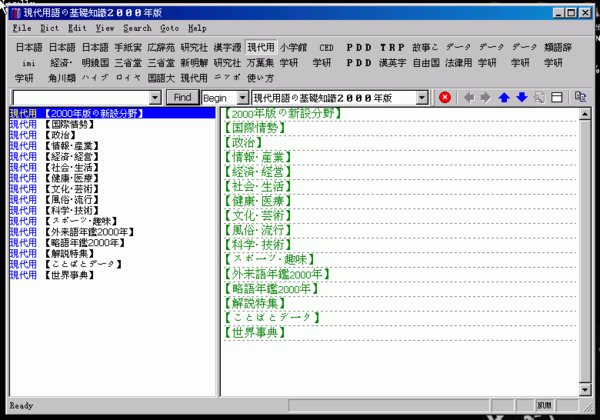
Task: Select the 小学館 dictionary button
Action: pyautogui.click(x=293, y=47)
